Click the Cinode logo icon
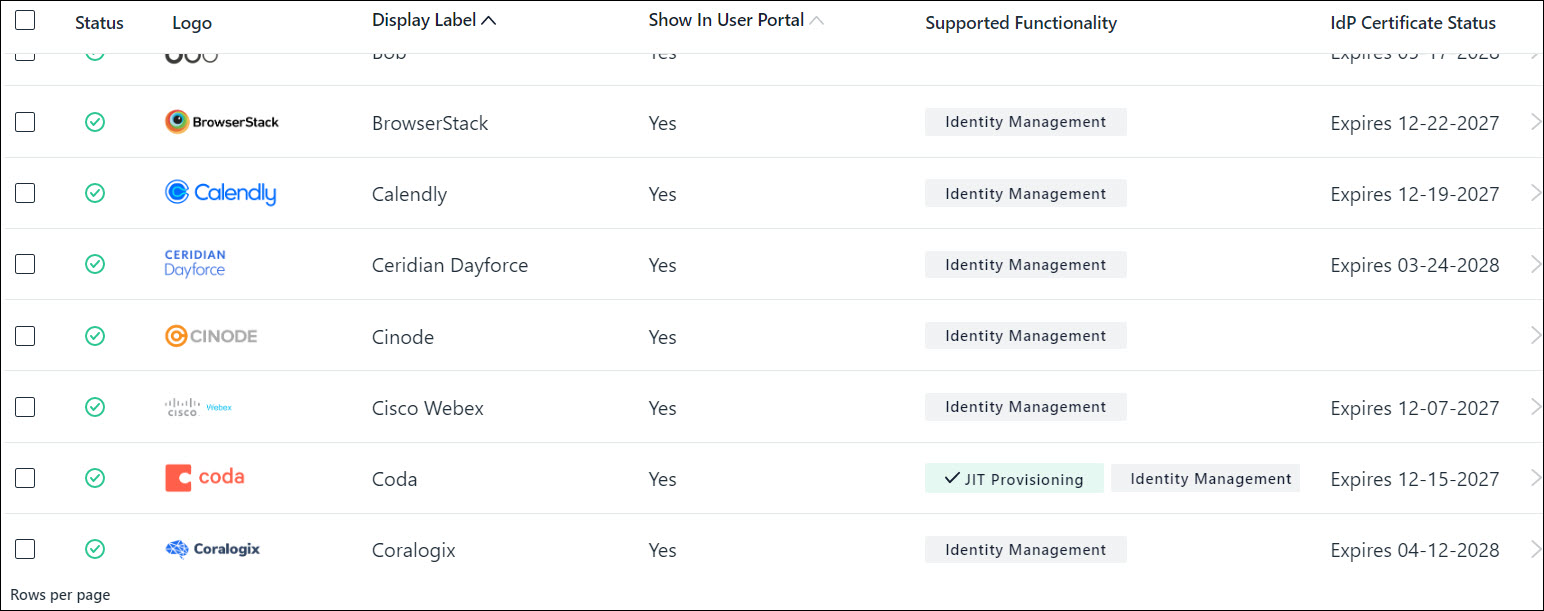 pyautogui.click(x=211, y=336)
